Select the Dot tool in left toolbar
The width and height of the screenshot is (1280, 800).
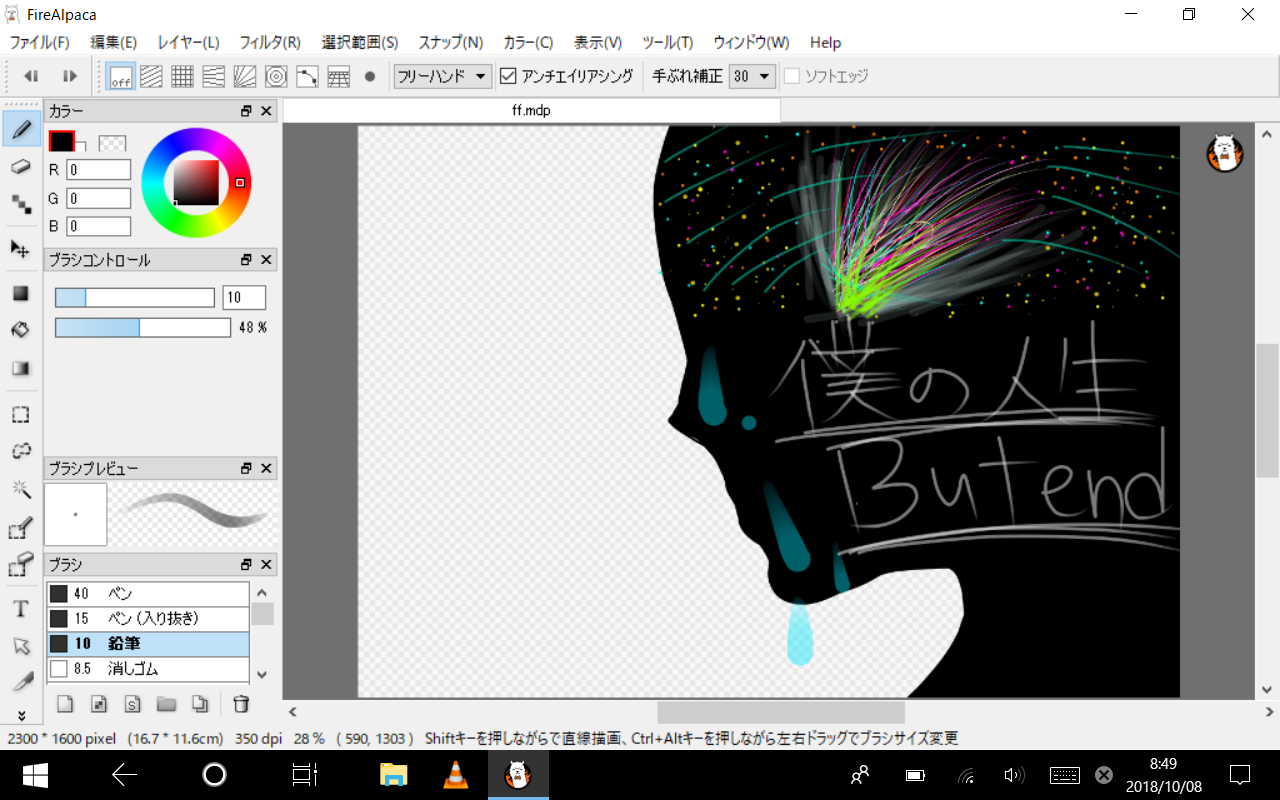click(x=21, y=205)
